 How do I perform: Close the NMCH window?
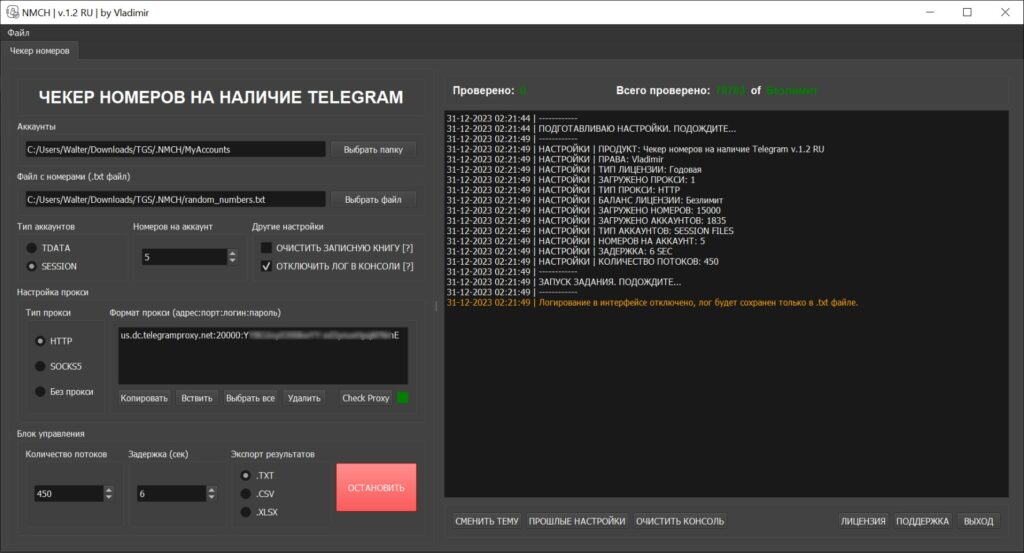point(1005,12)
